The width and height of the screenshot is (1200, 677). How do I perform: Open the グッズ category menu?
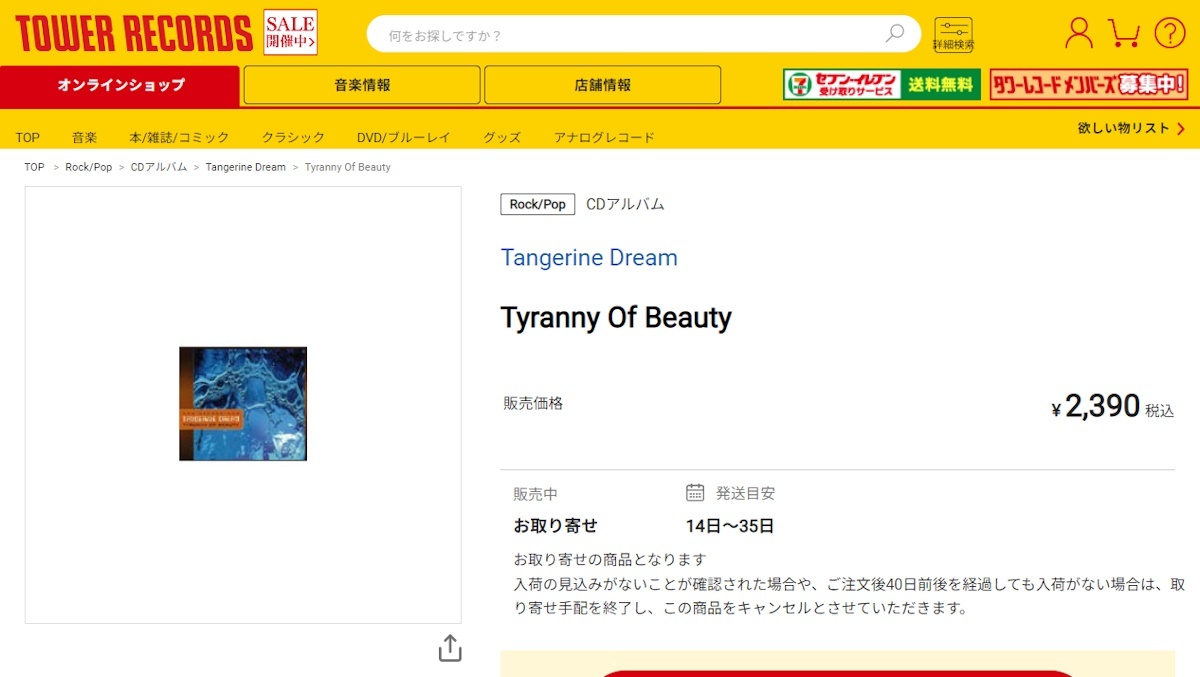[502, 138]
